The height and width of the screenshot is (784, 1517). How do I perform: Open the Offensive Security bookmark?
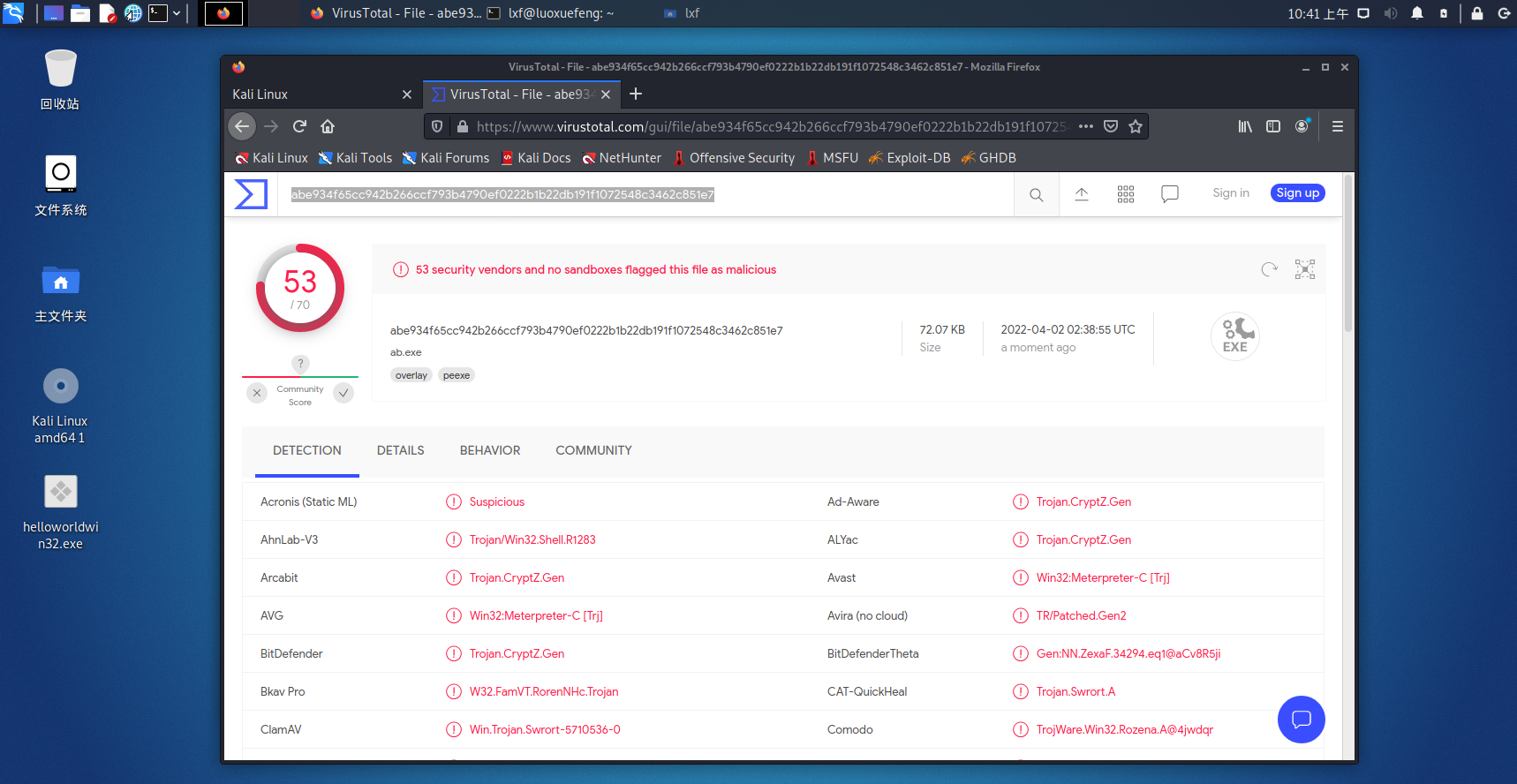click(x=734, y=158)
